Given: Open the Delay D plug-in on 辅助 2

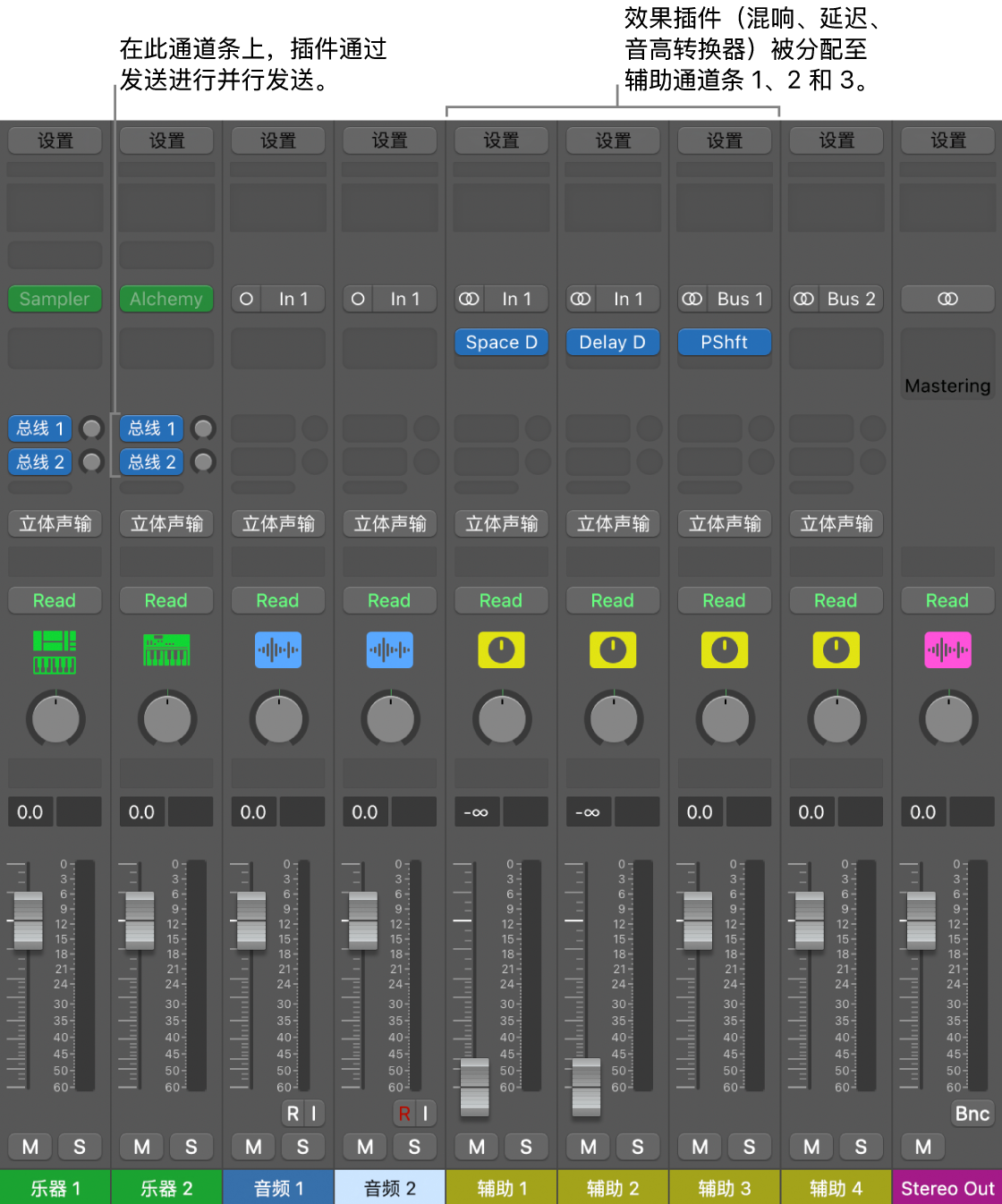Looking at the screenshot, I should [613, 342].
